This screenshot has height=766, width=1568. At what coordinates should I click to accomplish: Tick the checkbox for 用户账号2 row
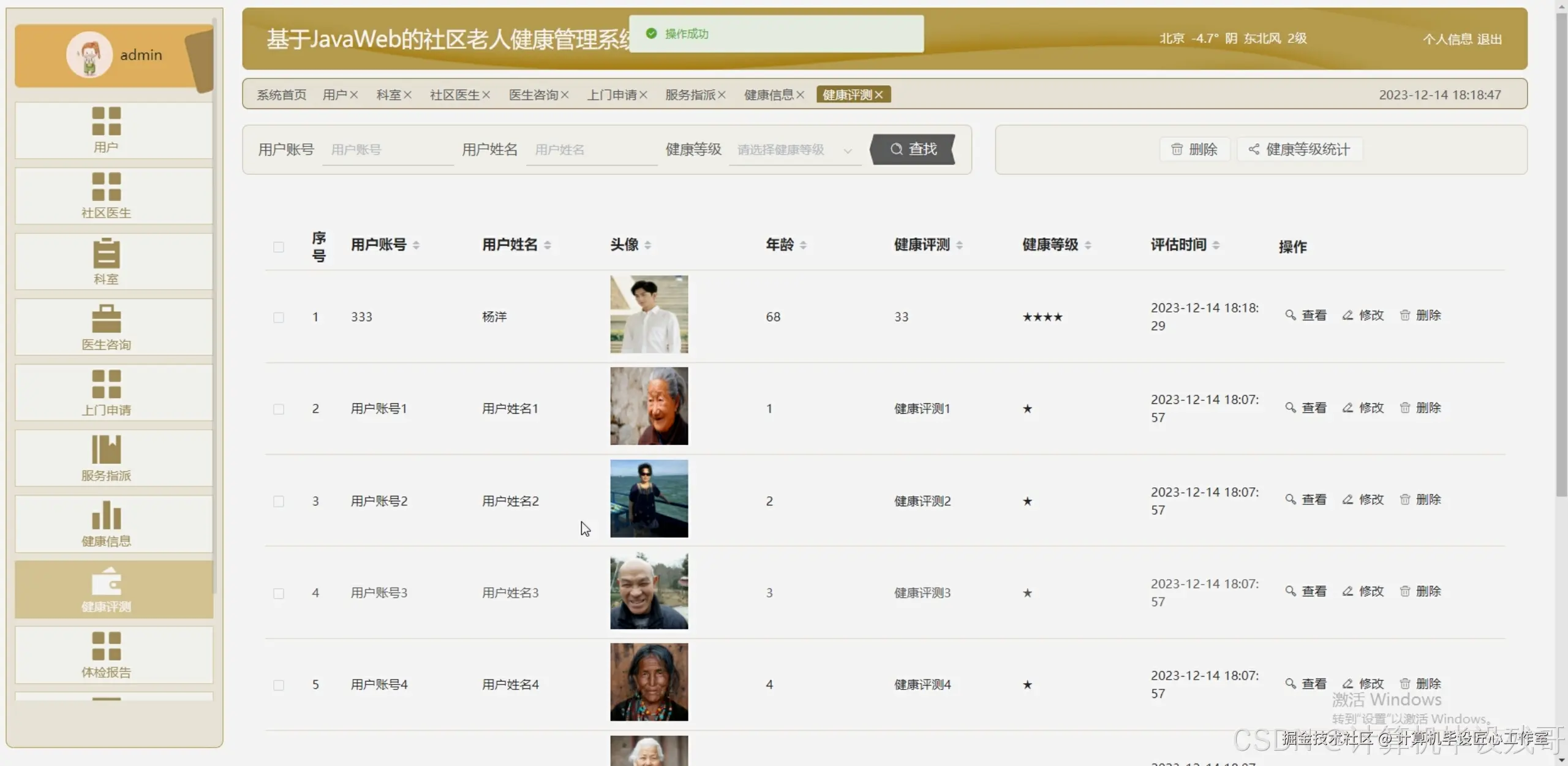pyautogui.click(x=279, y=501)
